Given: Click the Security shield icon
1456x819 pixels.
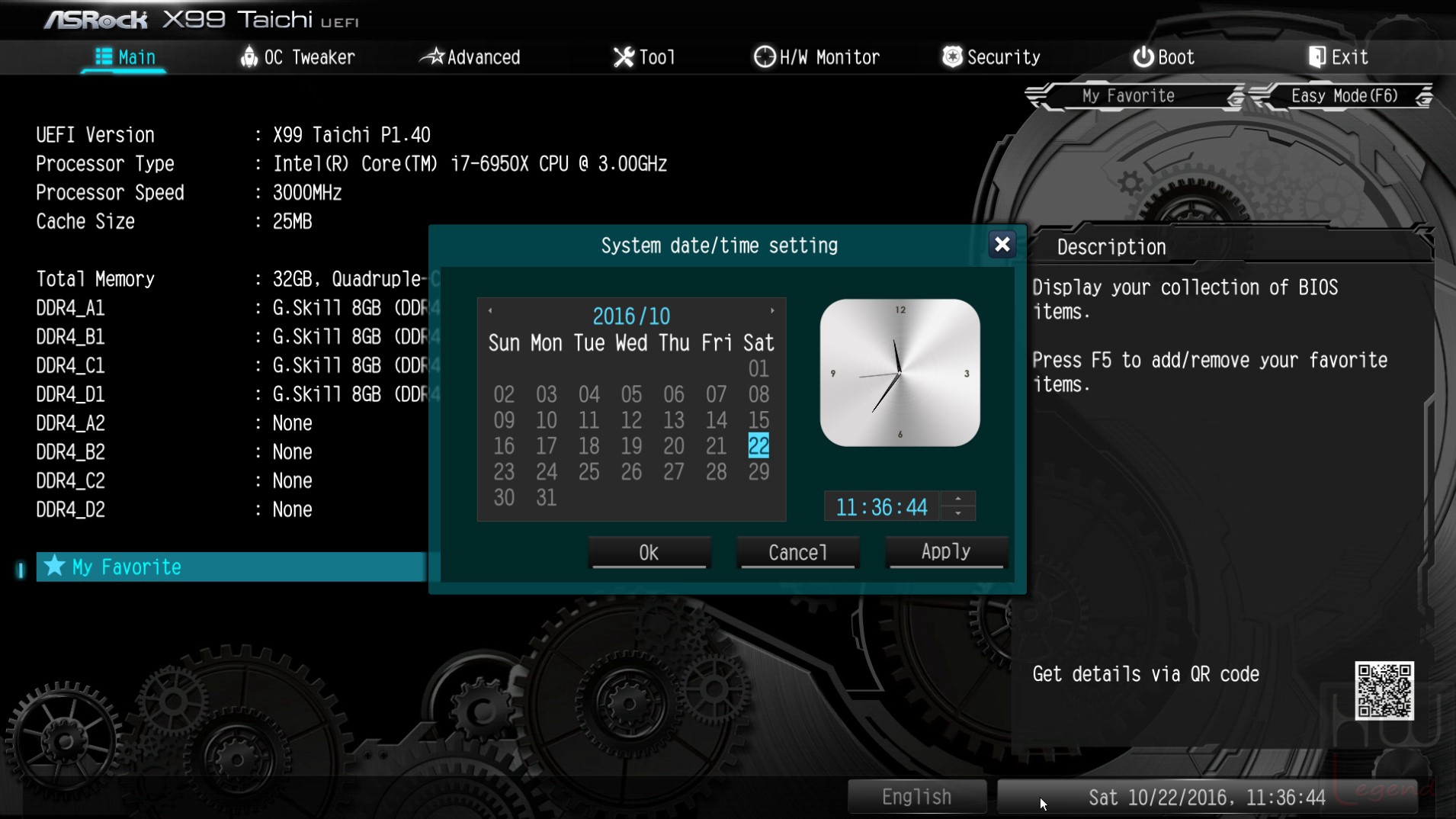Looking at the screenshot, I should pyautogui.click(x=952, y=57).
